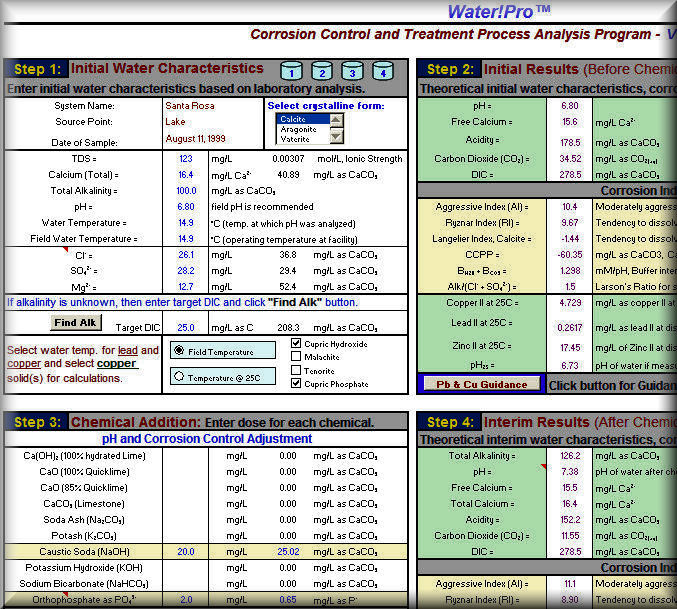
Task: Select Langelier Index value -1.44
Action: [569, 239]
